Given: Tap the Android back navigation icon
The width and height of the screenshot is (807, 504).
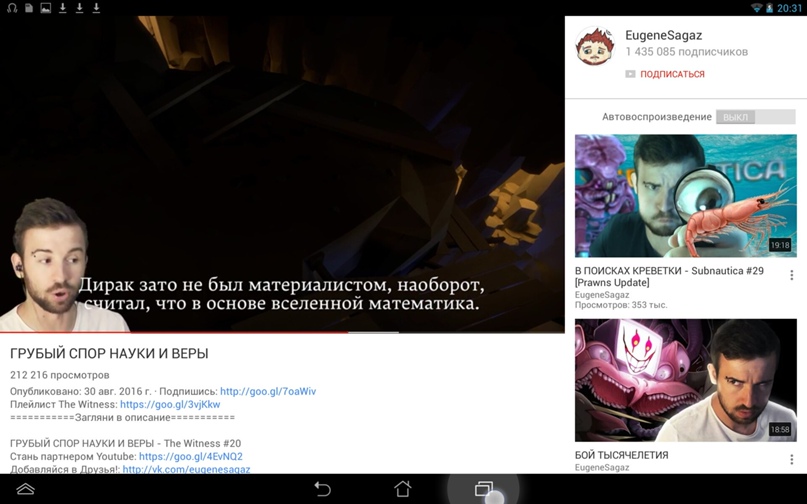Looking at the screenshot, I should 322,489.
